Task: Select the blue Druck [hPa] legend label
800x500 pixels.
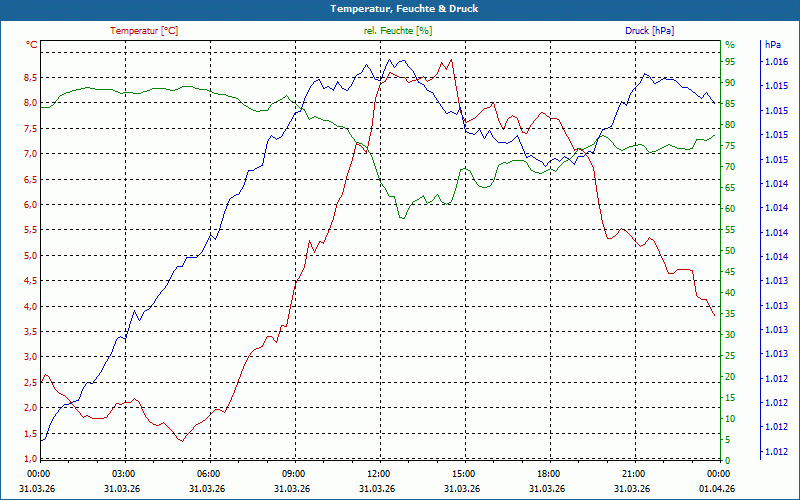Action: click(x=649, y=31)
